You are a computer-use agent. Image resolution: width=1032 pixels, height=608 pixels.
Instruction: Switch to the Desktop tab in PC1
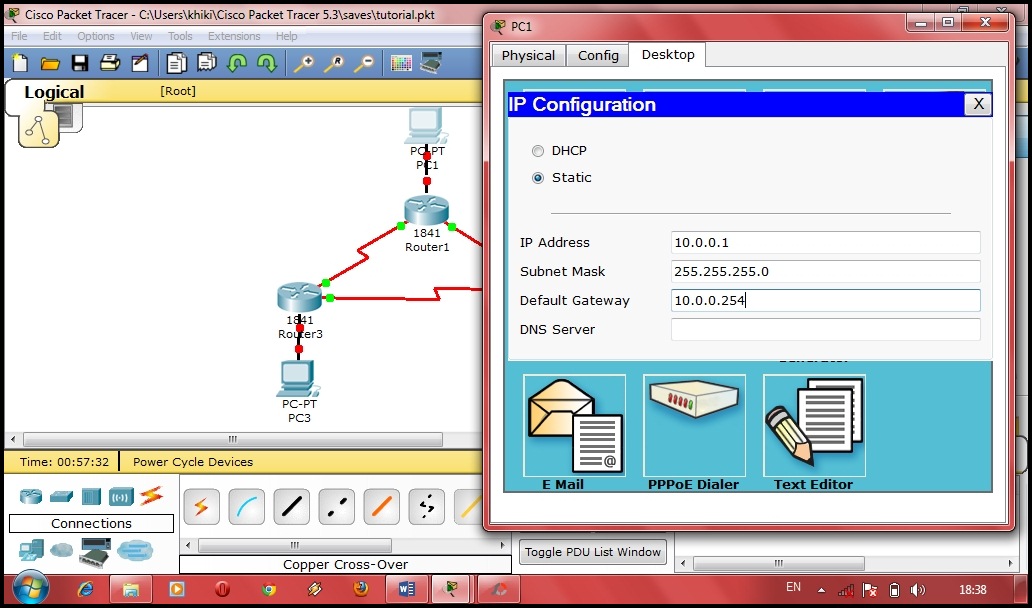[x=667, y=55]
